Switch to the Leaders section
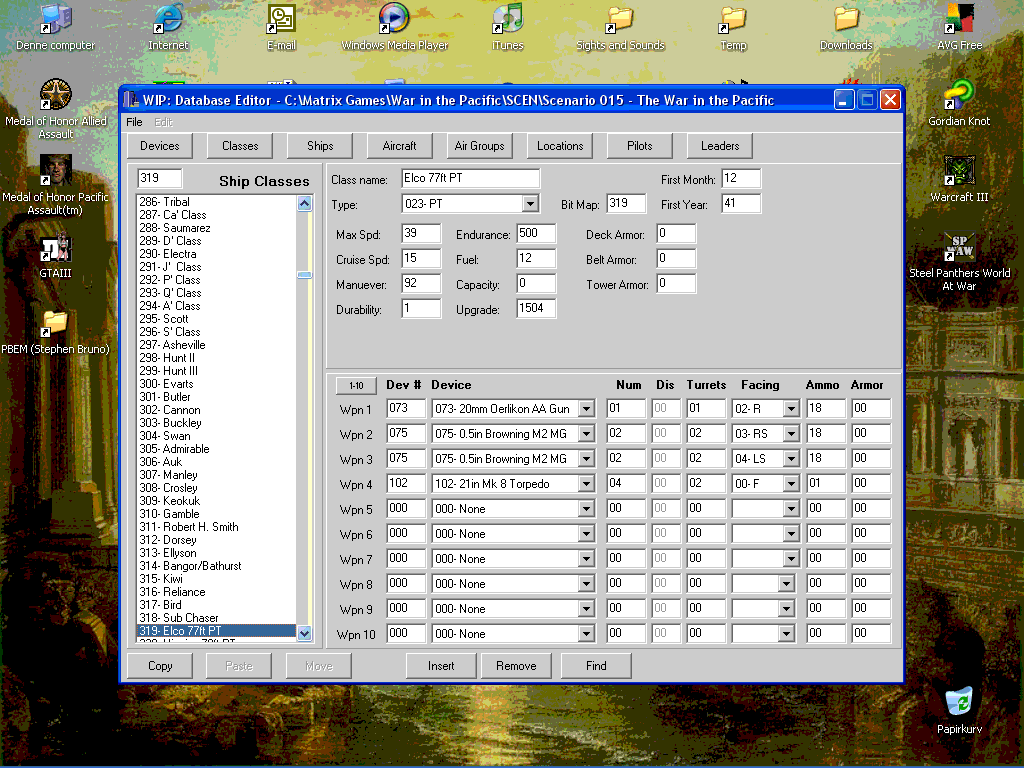Screen dimensions: 1024x768 [x=720, y=146]
